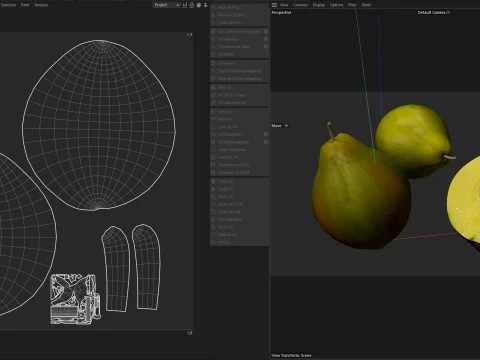Select the large round UV island
This screenshot has width=480, height=360.
[99, 125]
